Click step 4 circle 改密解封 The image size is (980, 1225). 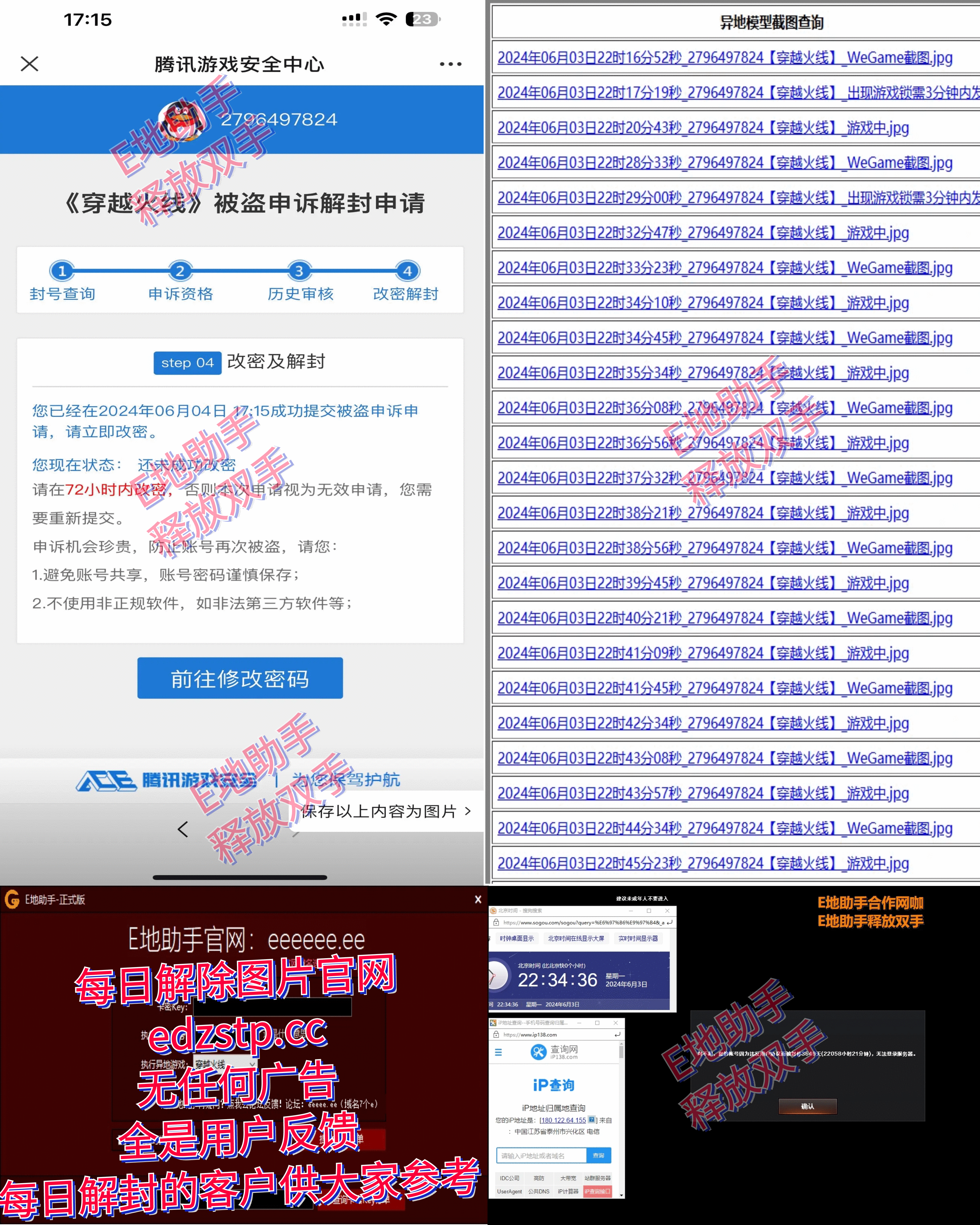pos(407,271)
